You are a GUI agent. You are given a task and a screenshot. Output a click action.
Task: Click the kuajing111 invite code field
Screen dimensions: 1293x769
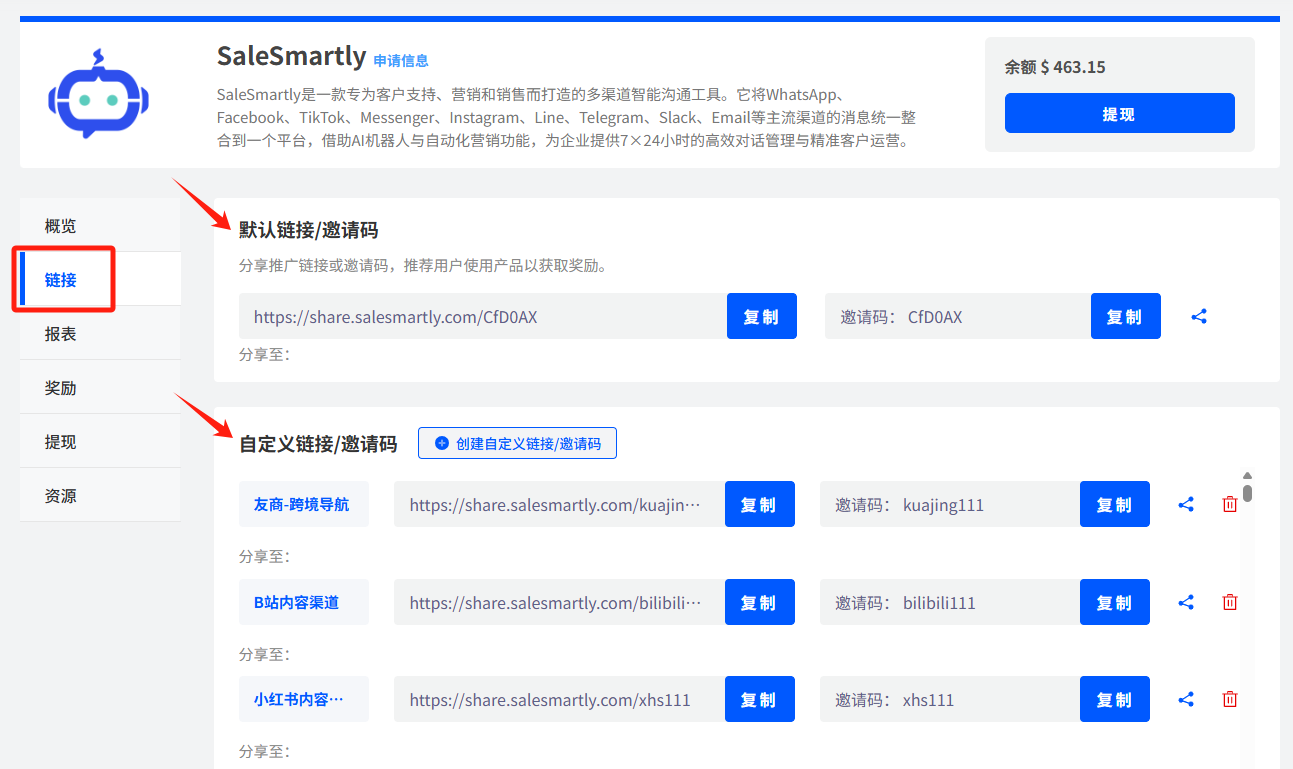[x=950, y=504]
